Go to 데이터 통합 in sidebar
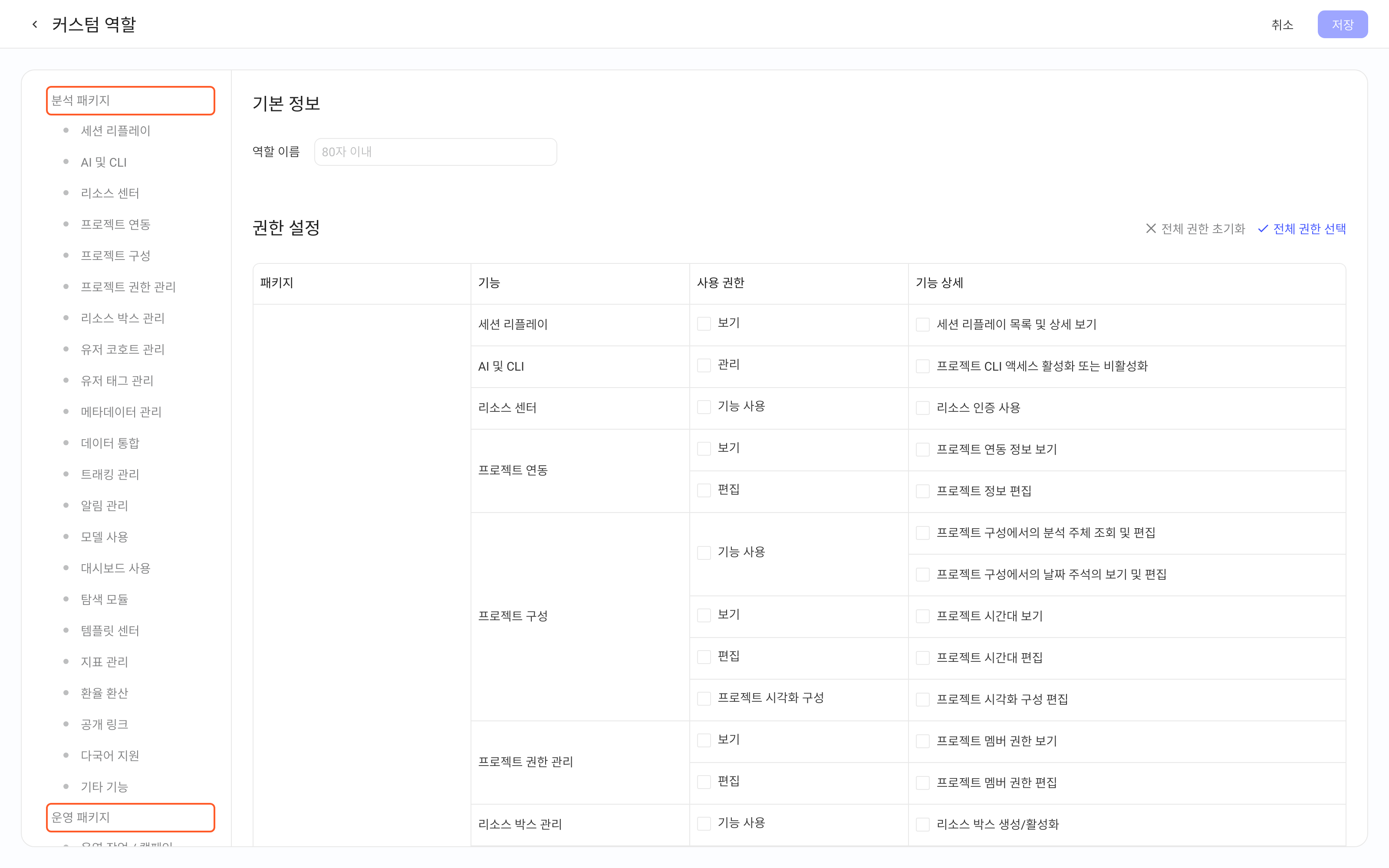Screen dimensions: 1389x868 coord(110,443)
